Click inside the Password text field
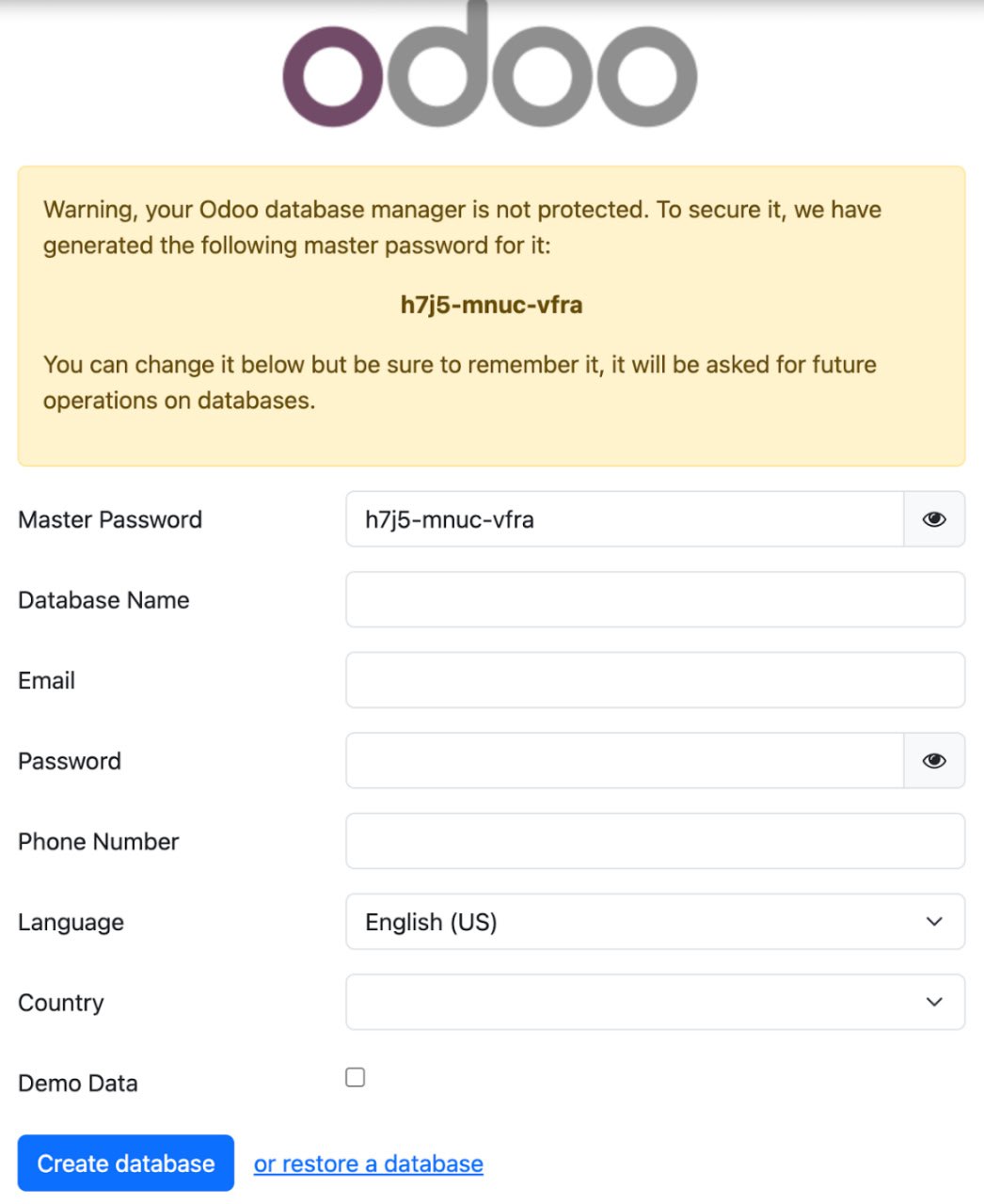Viewport: 984px width, 1204px height. (x=625, y=761)
